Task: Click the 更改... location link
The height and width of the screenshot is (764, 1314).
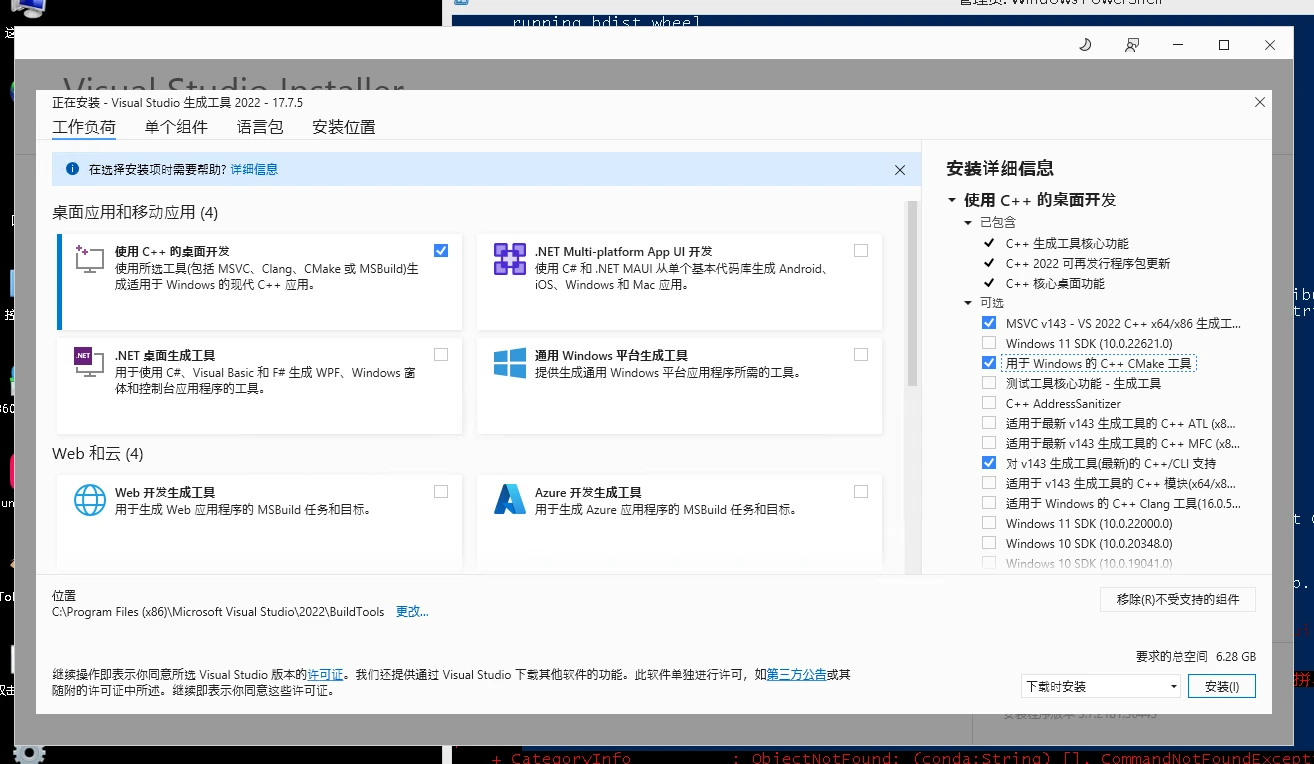Action: (412, 612)
